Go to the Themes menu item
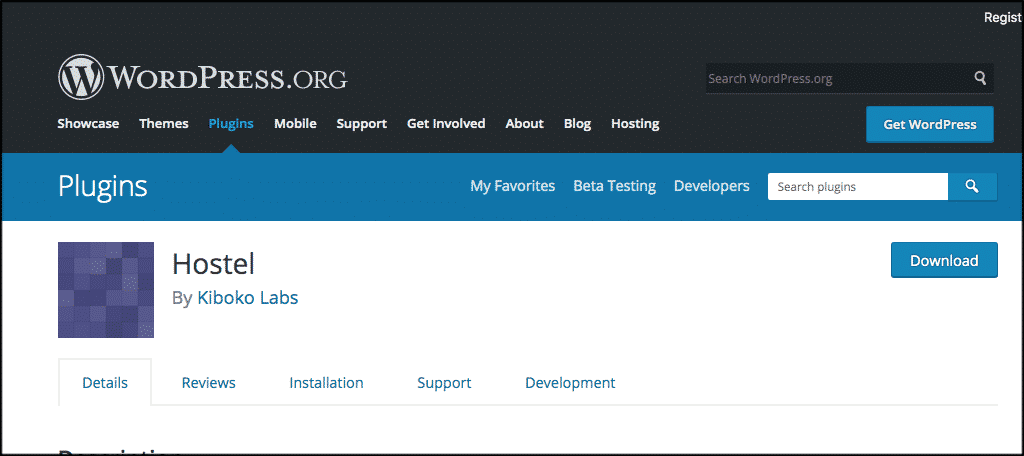 pos(164,123)
